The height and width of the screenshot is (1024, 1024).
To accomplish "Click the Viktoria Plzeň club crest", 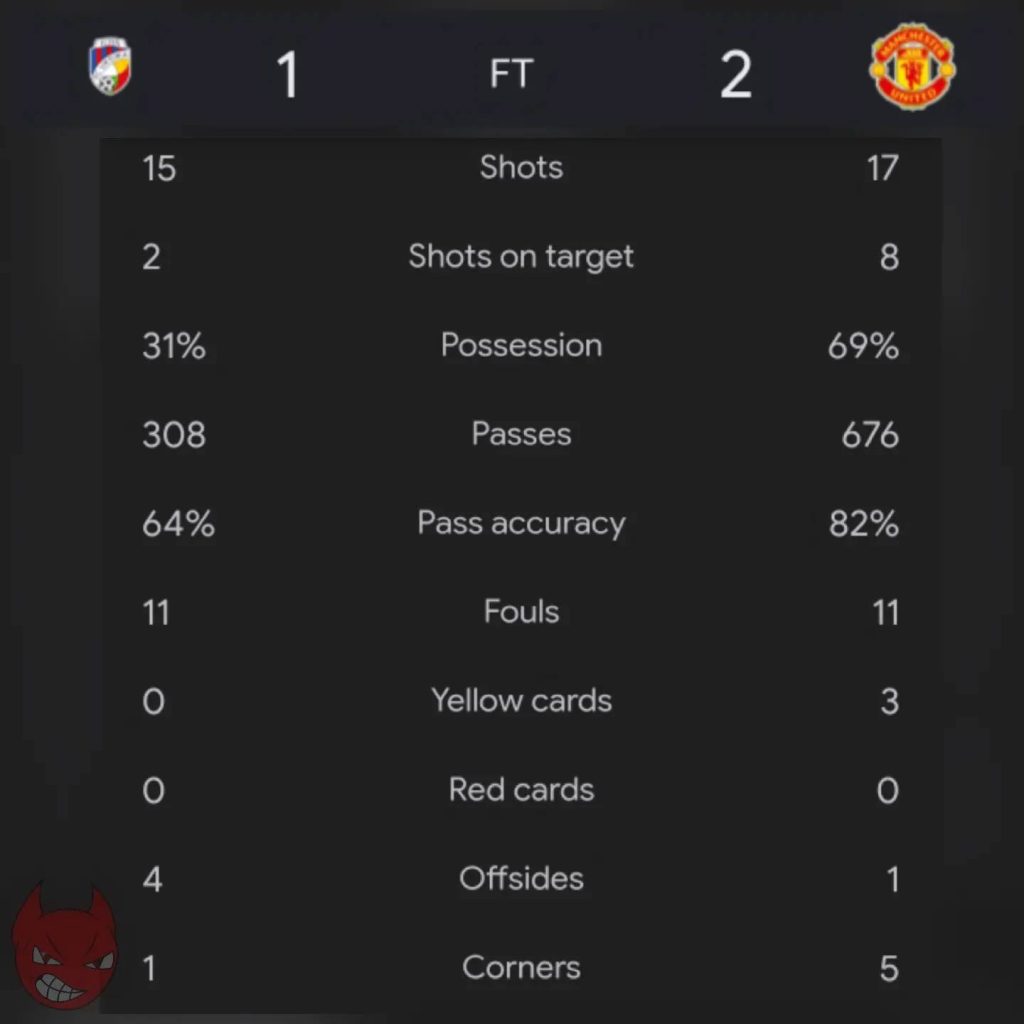I will coord(110,67).
